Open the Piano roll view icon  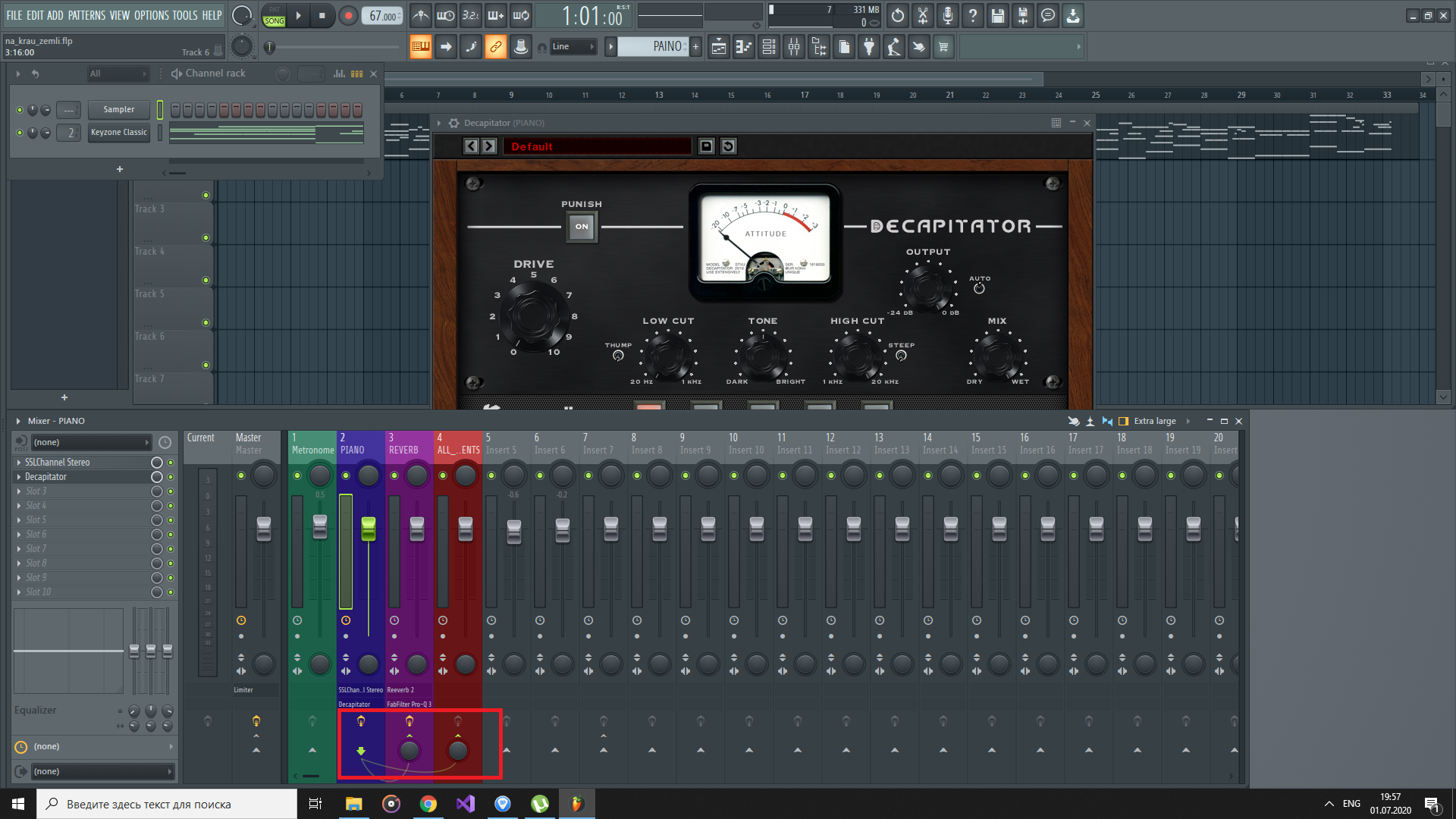click(744, 47)
